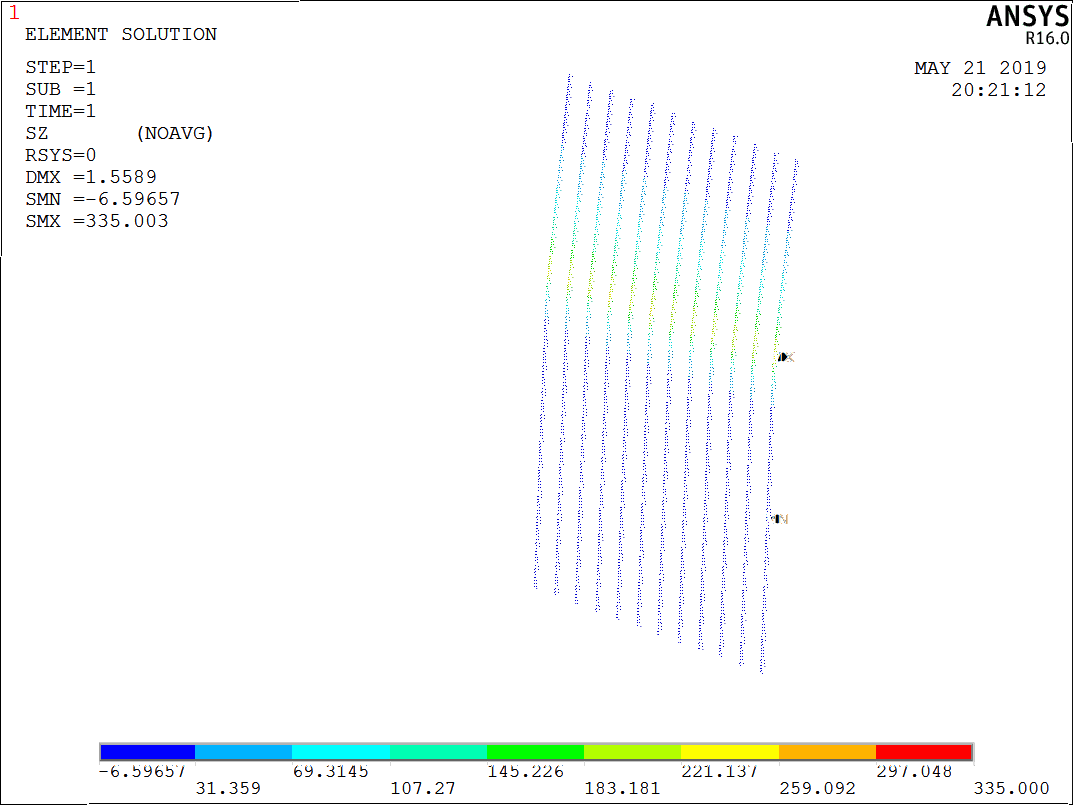
Task: Click the SZ label
Action: 37,133
